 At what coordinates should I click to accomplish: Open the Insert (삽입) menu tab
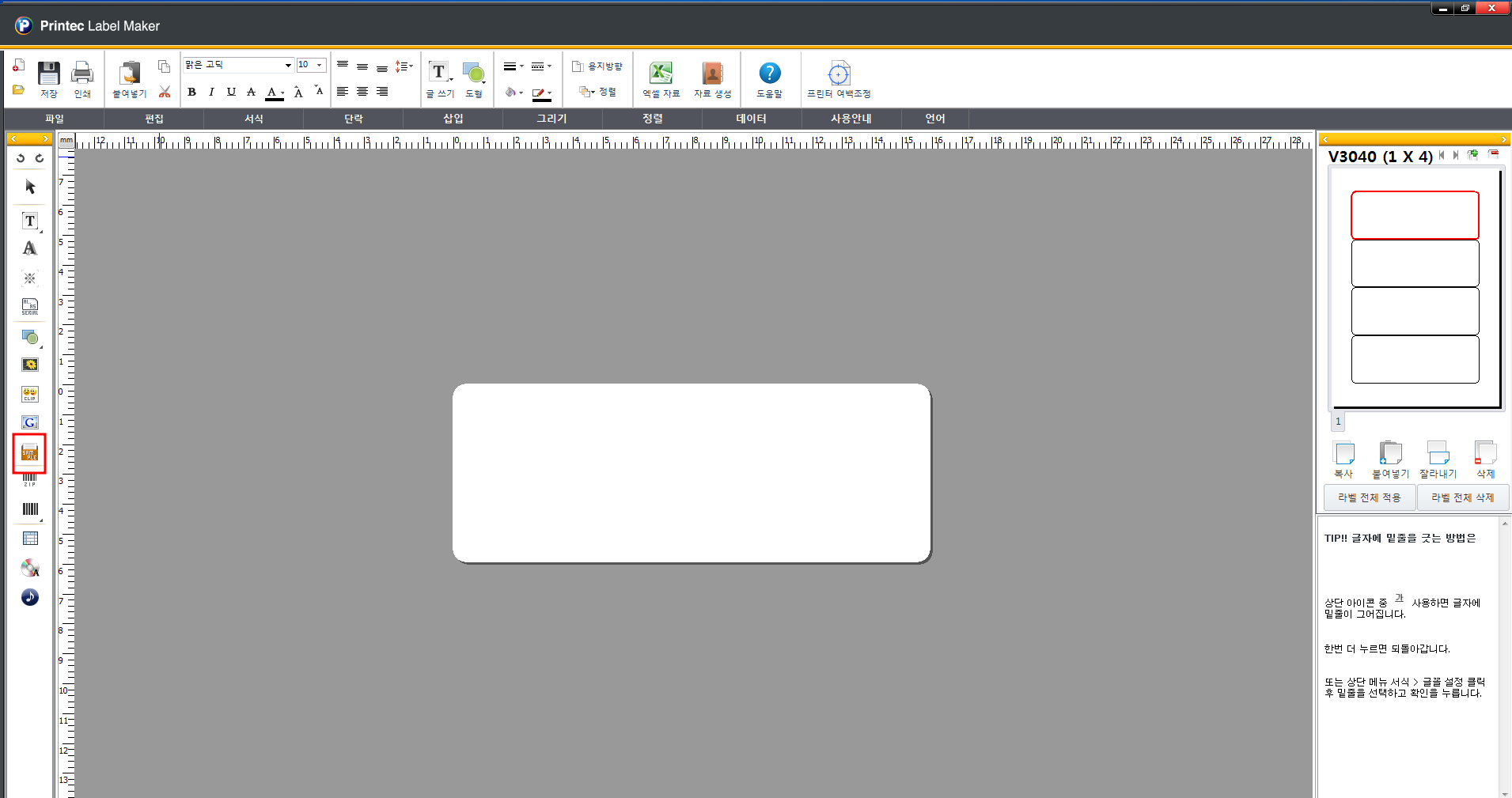point(453,119)
